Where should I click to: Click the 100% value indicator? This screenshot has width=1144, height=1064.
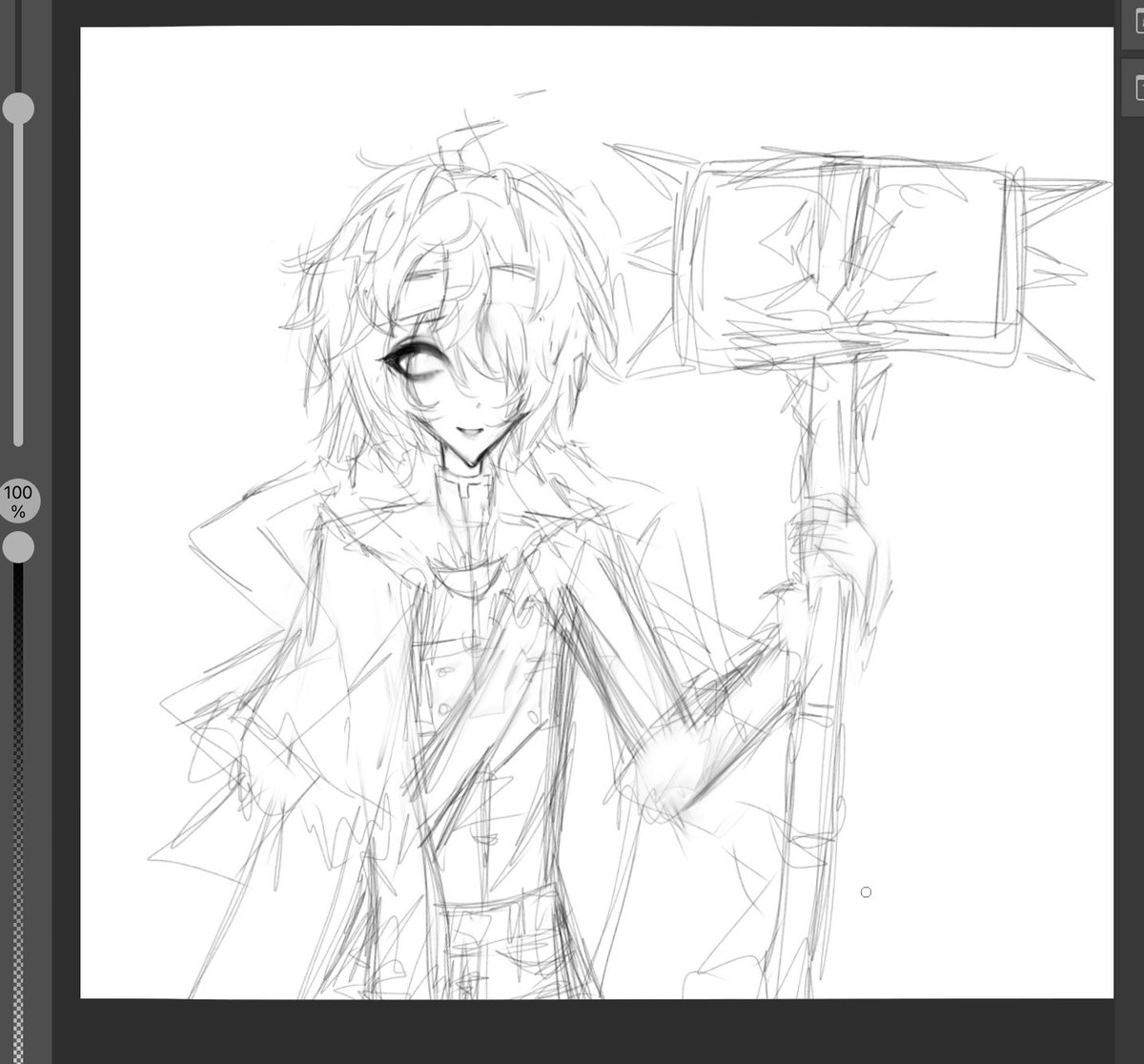18,501
